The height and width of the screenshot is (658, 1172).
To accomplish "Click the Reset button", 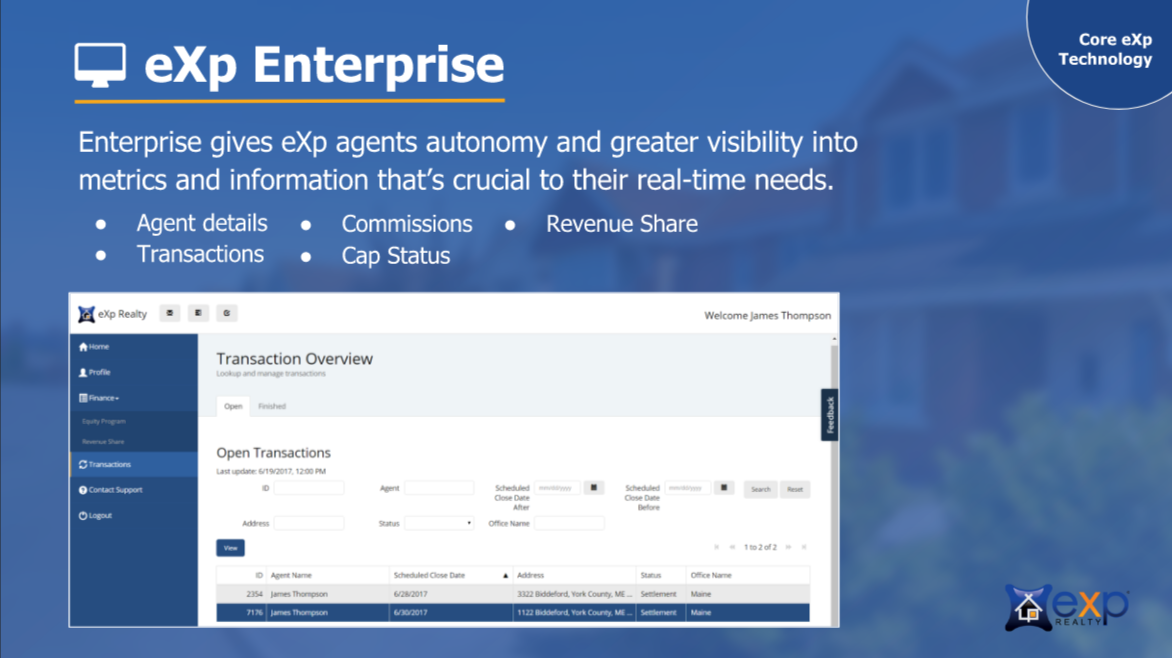I will [795, 490].
